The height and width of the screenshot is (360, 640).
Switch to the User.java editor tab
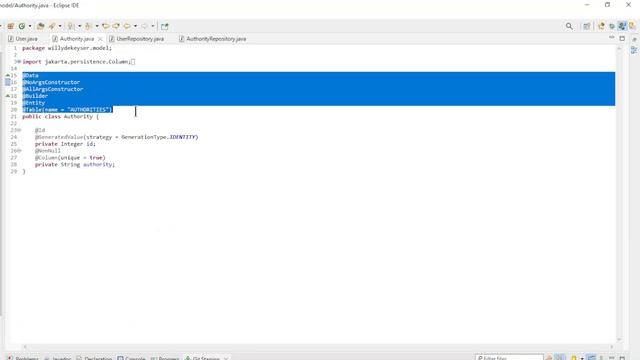coord(23,39)
